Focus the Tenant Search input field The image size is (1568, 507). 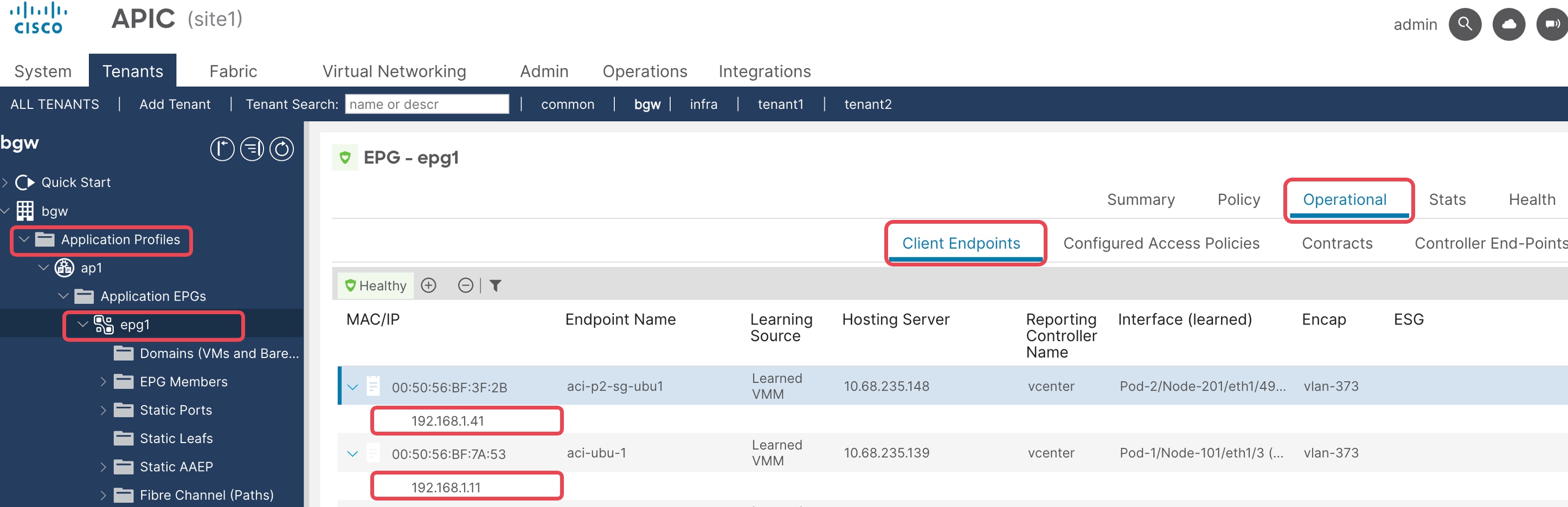[x=427, y=104]
